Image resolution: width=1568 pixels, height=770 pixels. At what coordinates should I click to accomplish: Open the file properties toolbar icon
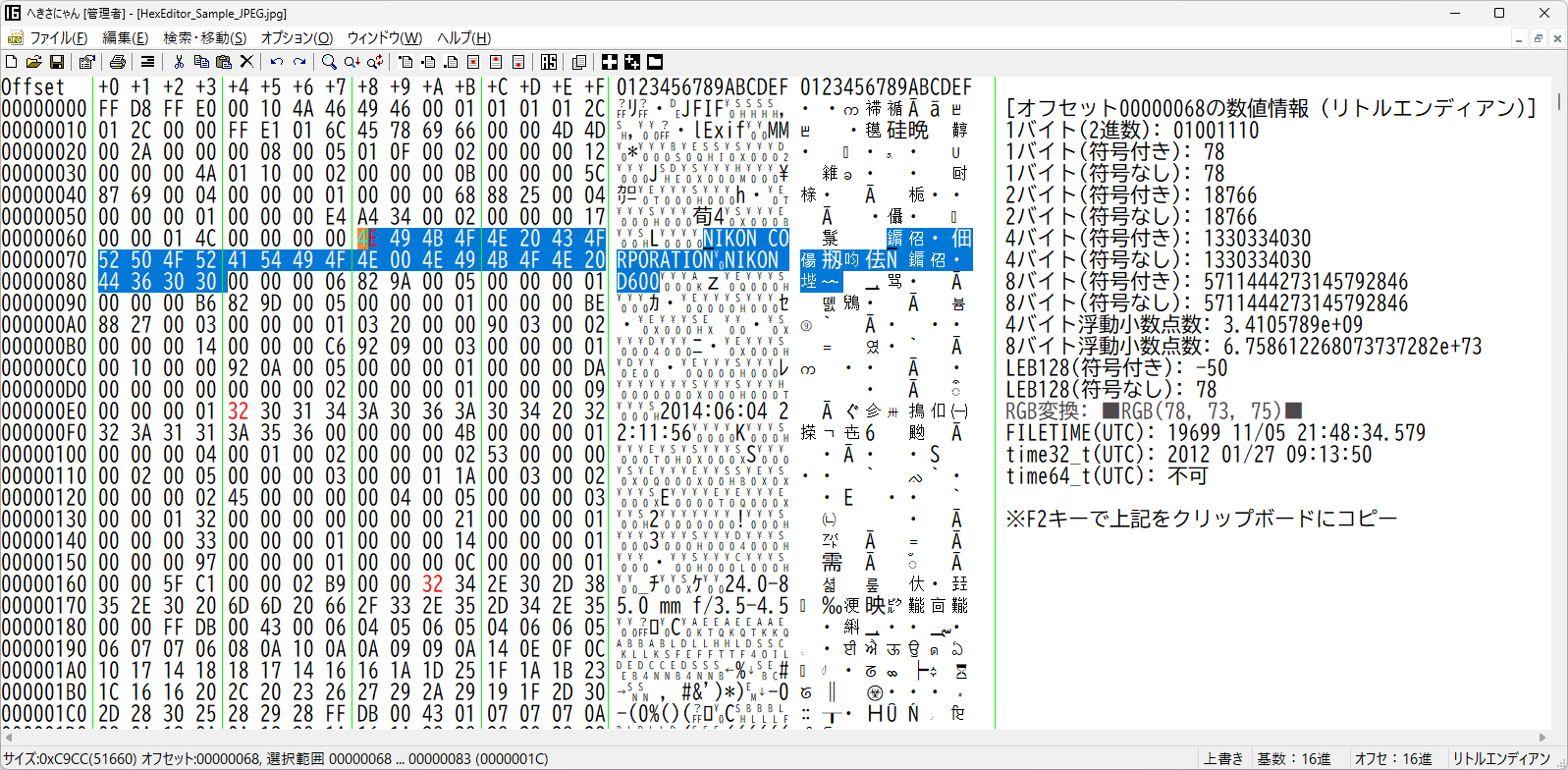pyautogui.click(x=86, y=62)
